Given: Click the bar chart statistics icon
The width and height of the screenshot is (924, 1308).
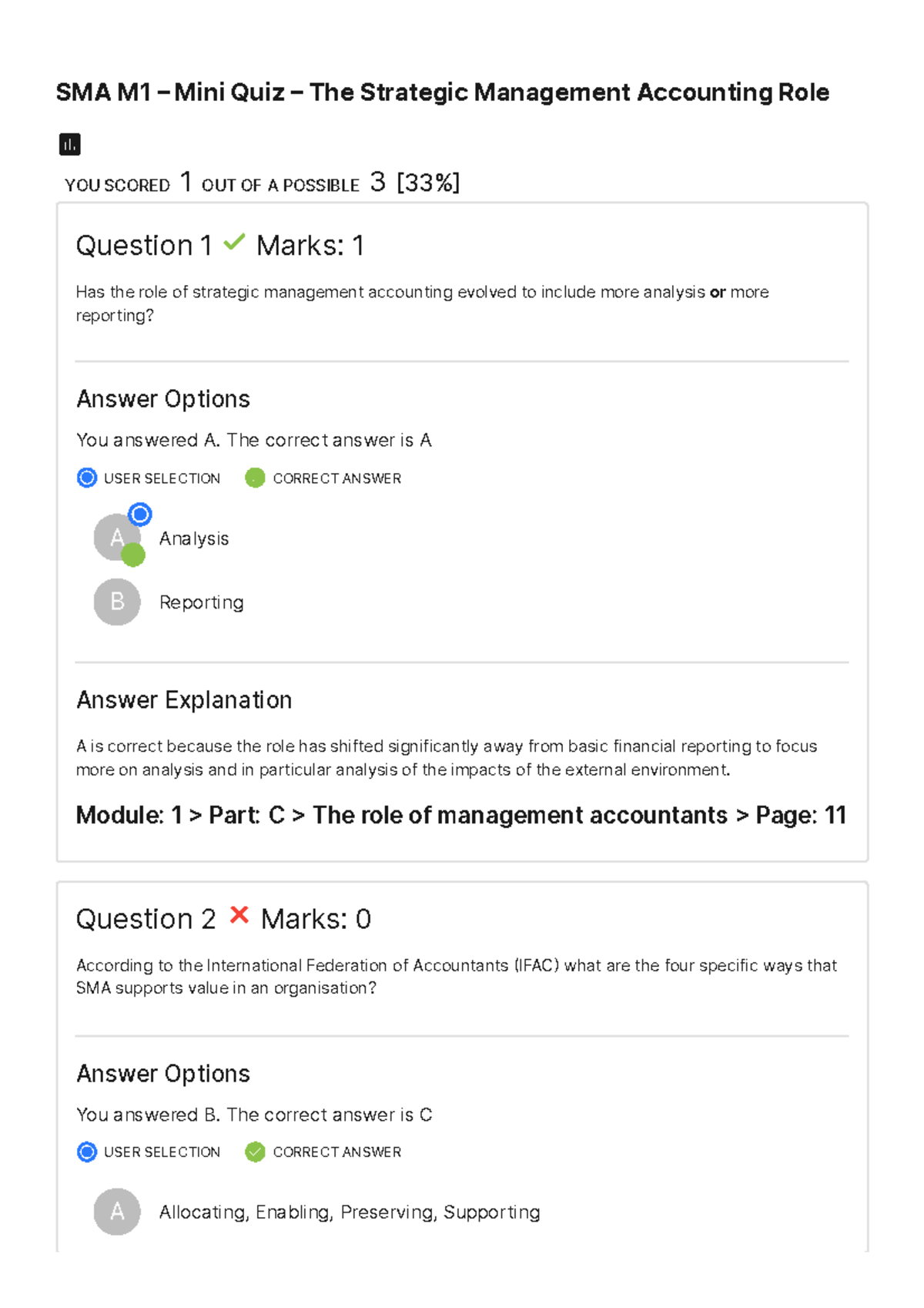Looking at the screenshot, I should tap(70, 144).
